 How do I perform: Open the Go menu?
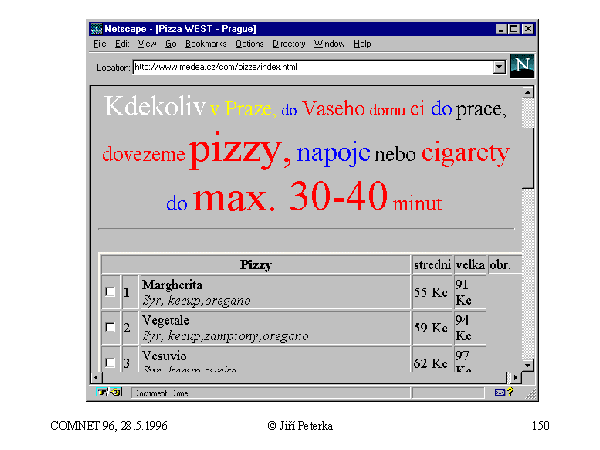171,44
